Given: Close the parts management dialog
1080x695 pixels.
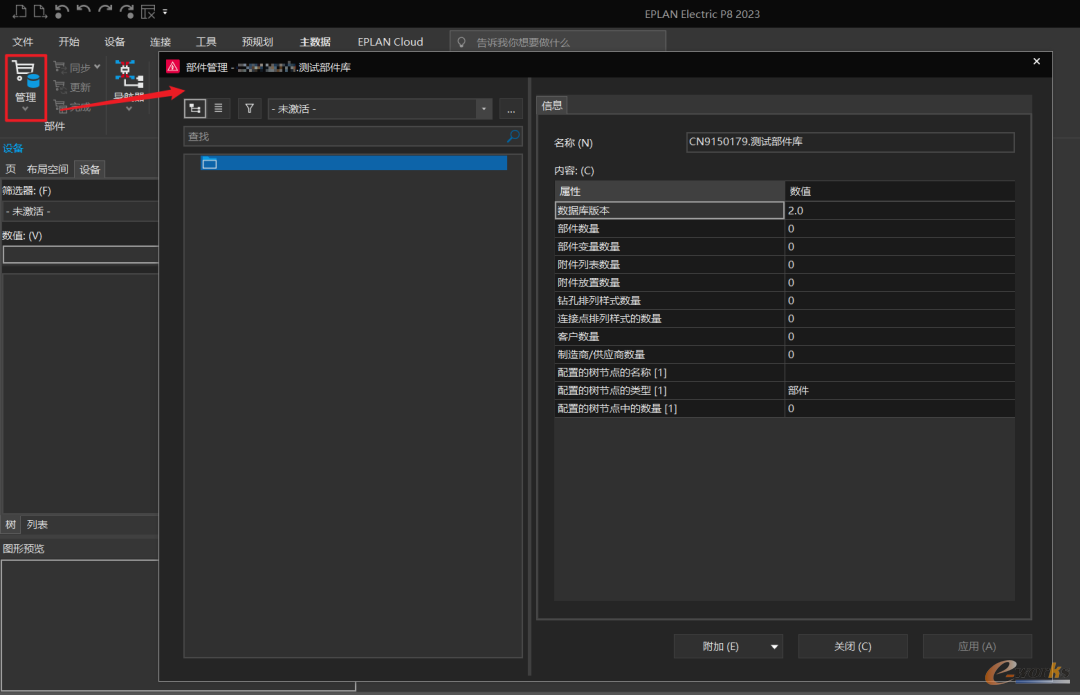Looking at the screenshot, I should 1037,61.
